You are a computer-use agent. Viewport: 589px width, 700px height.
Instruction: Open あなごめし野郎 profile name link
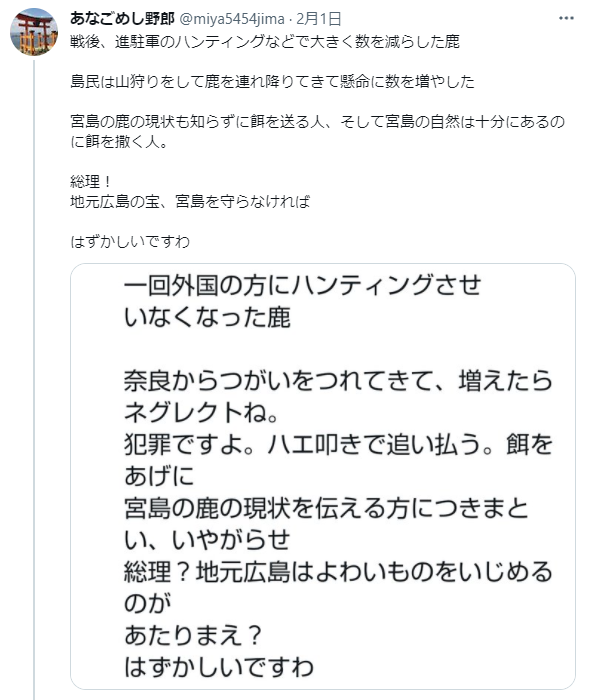pos(122,18)
